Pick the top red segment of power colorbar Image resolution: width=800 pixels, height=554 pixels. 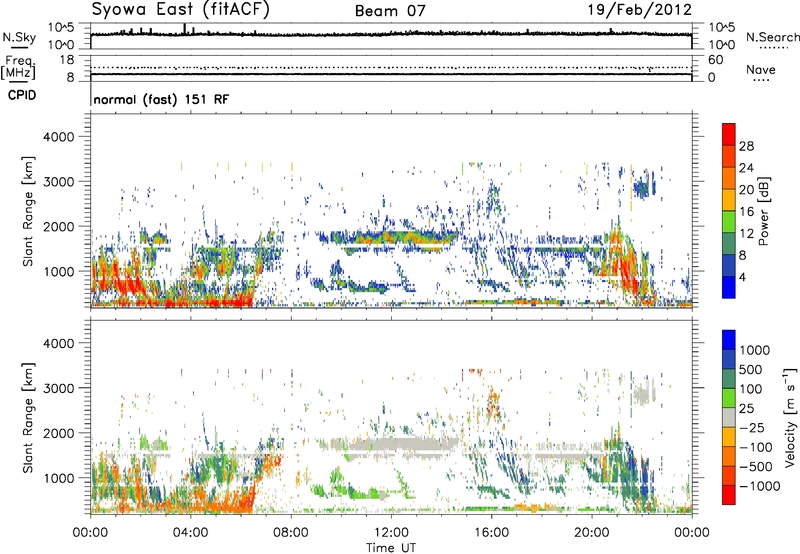(x=729, y=134)
